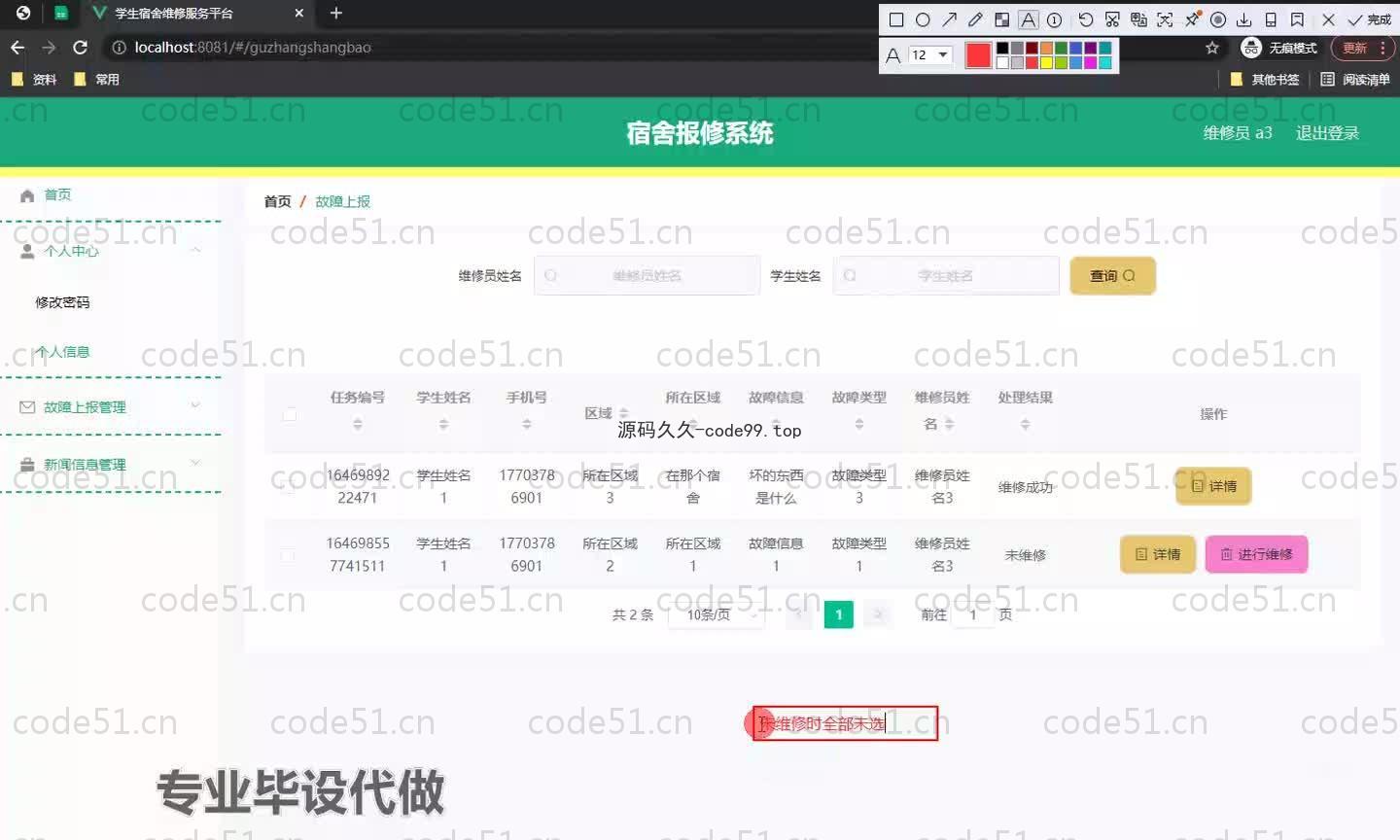Sort by 故障类型 column arrows
This screenshot has height=840, width=1400.
858,424
